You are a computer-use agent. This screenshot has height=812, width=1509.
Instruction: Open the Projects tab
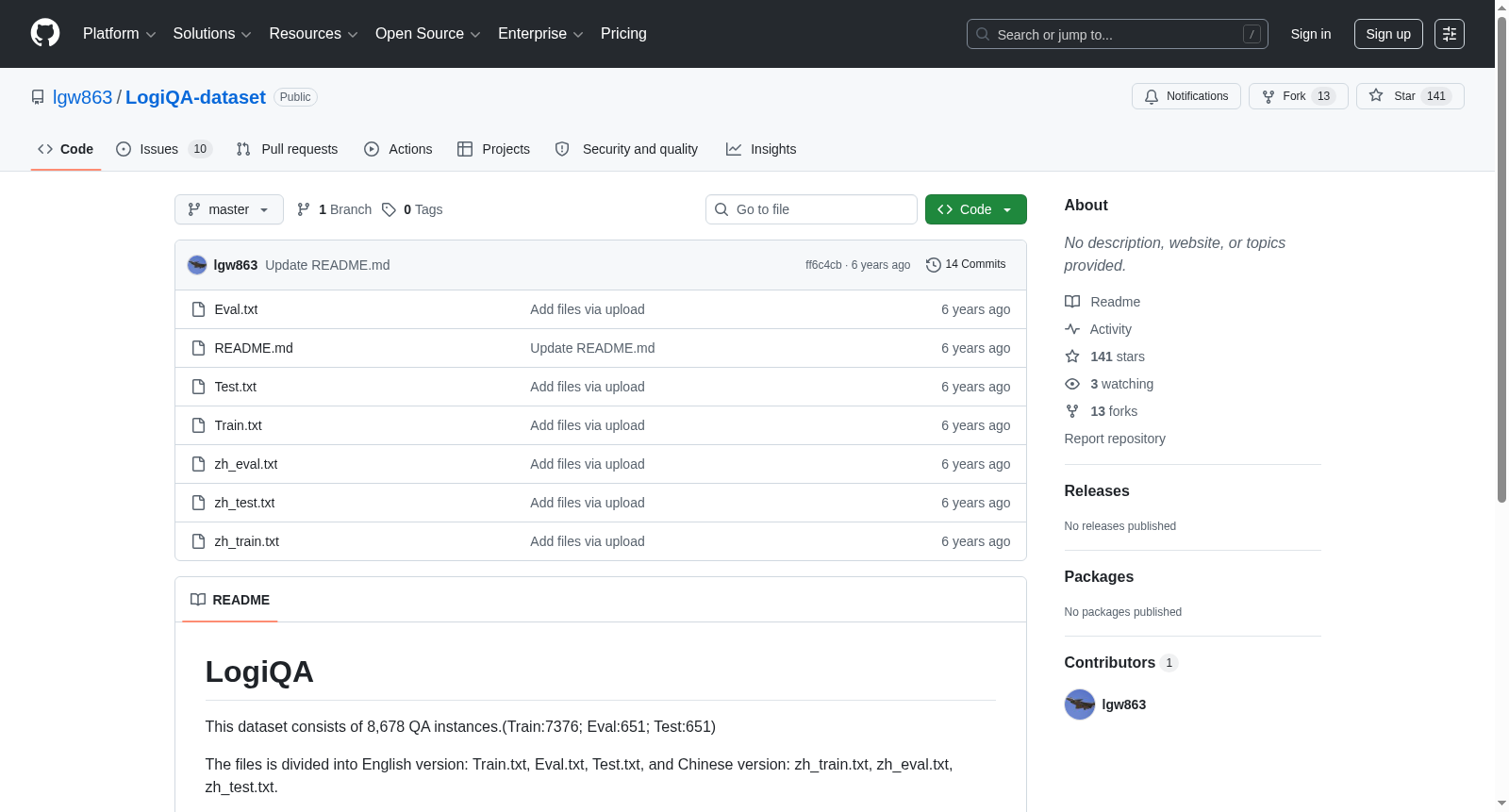(x=494, y=149)
